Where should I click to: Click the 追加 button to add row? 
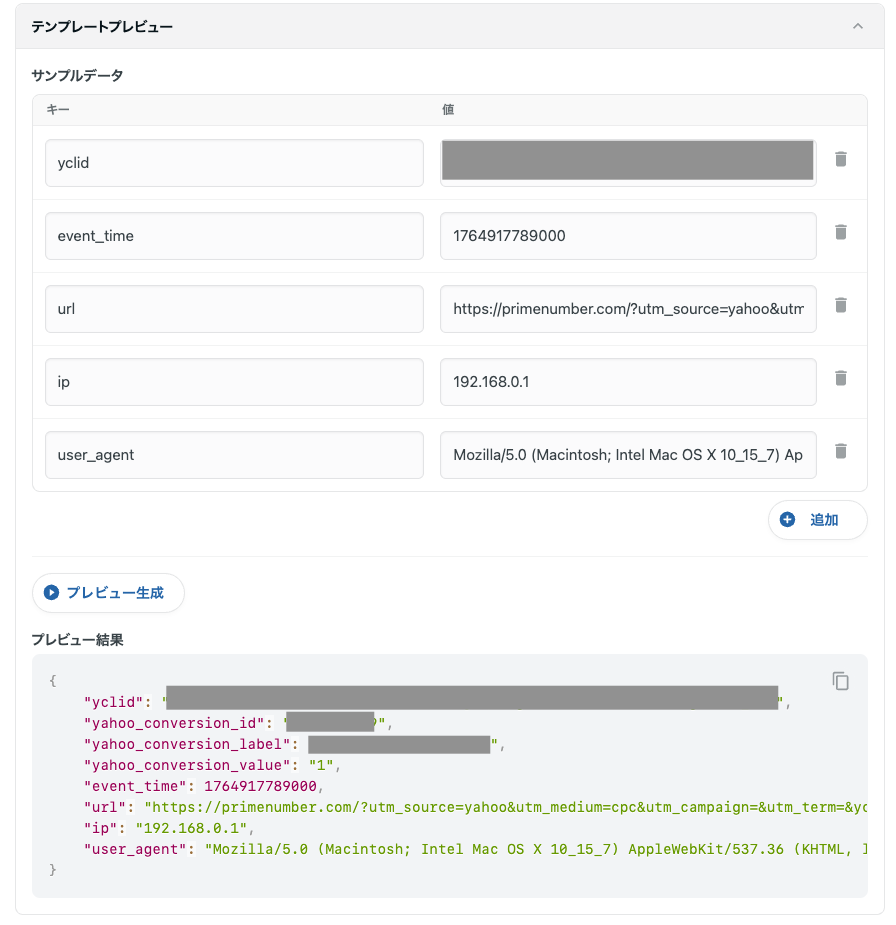coord(817,520)
